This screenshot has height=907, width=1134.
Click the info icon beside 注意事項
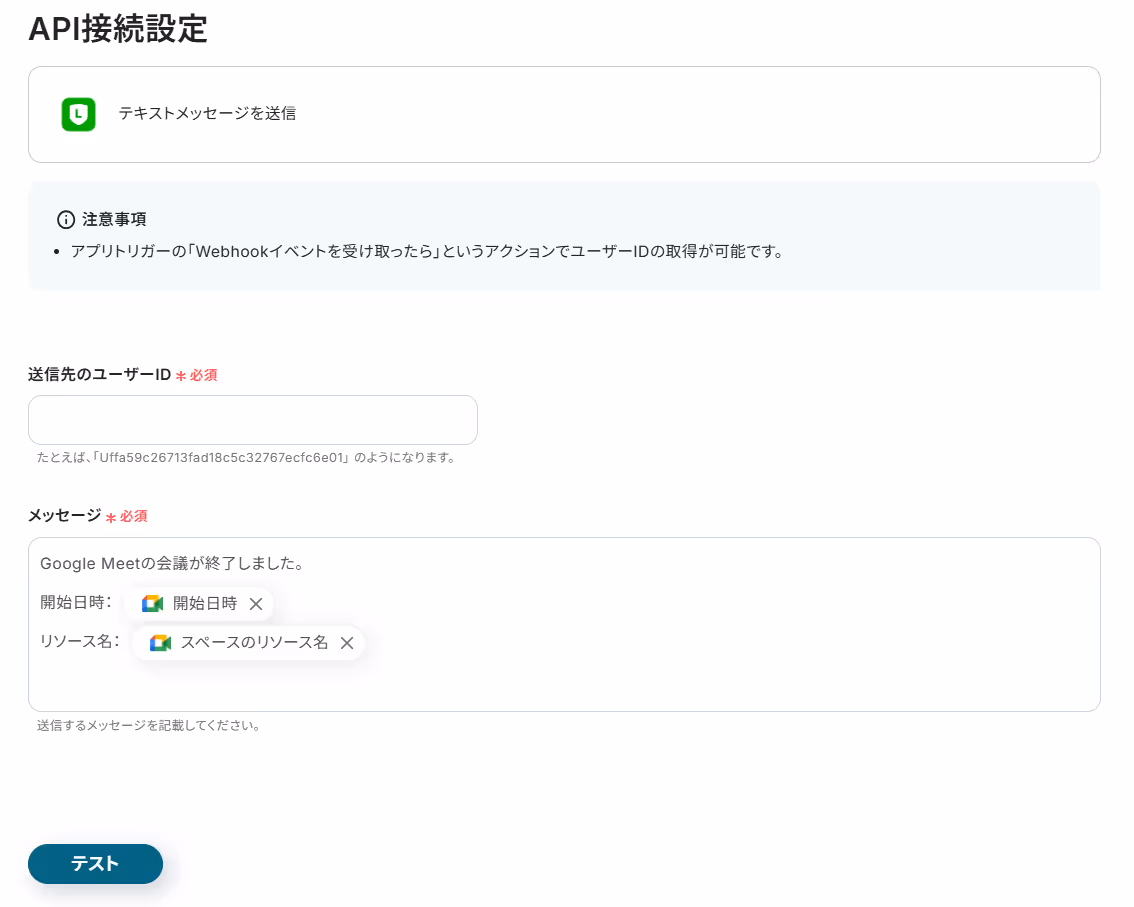tap(66, 220)
